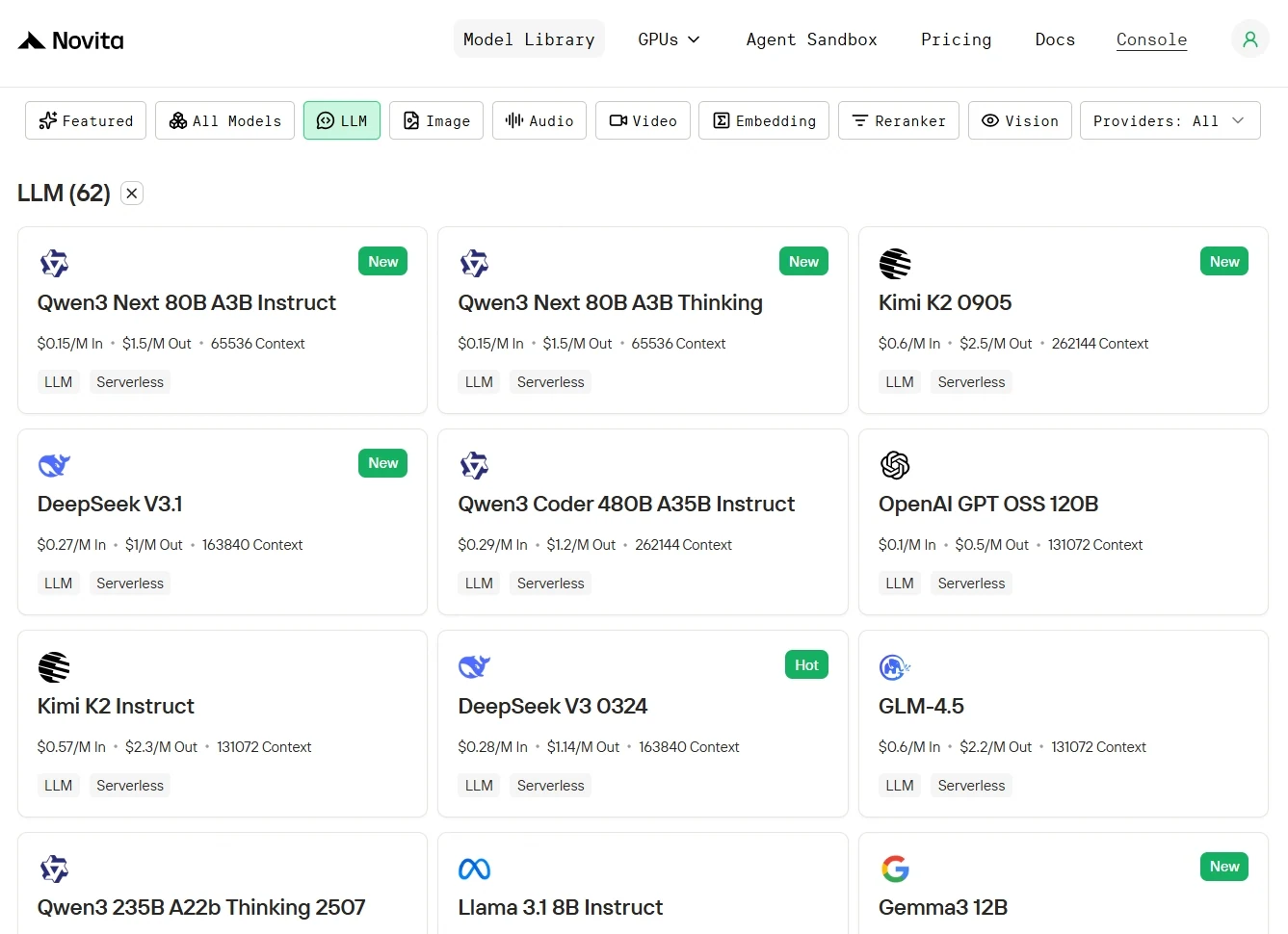Click the New badge on Kimi K2 0905

click(1224, 262)
